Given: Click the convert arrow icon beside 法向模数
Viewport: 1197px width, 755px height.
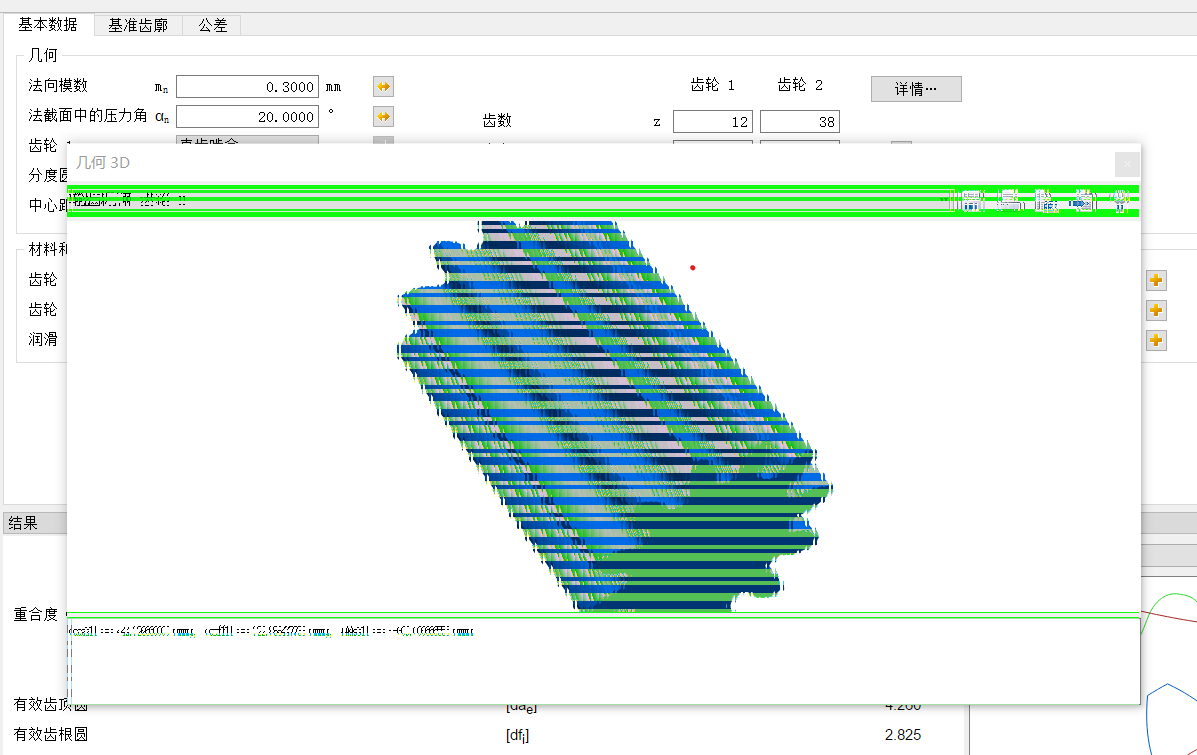Looking at the screenshot, I should [383, 86].
